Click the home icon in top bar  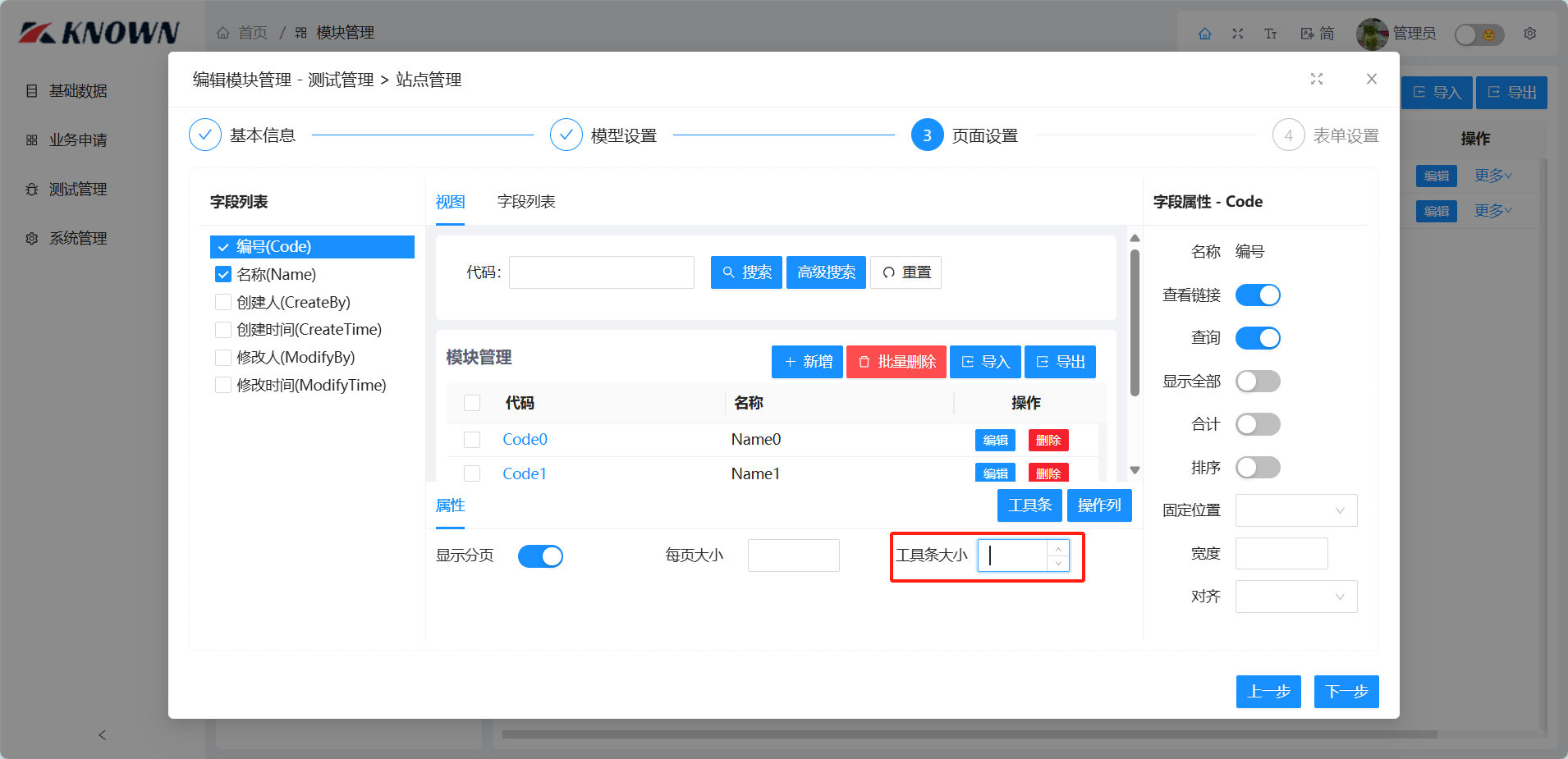pyautogui.click(x=1204, y=34)
